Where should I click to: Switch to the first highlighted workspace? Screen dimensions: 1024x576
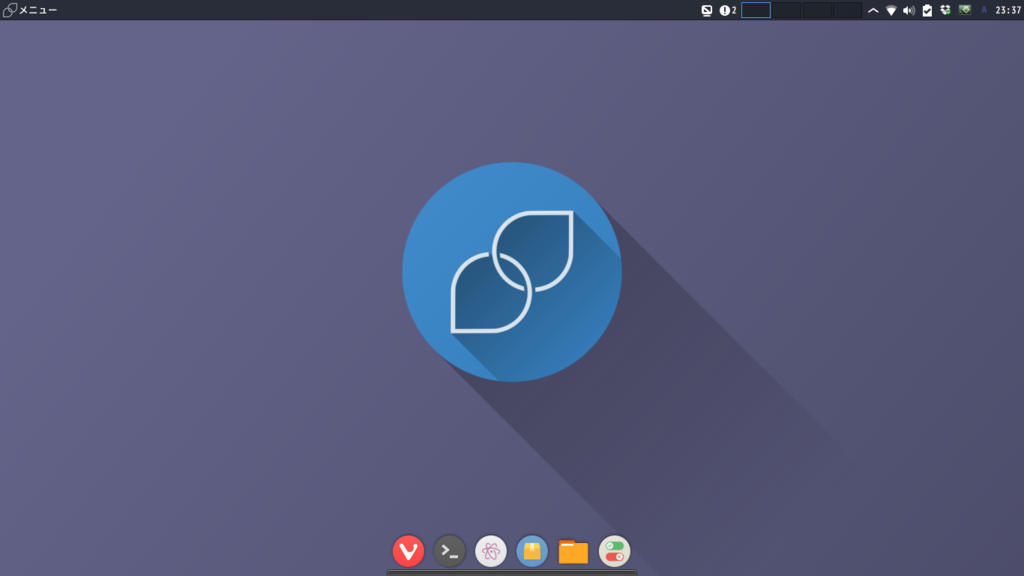[x=756, y=10]
